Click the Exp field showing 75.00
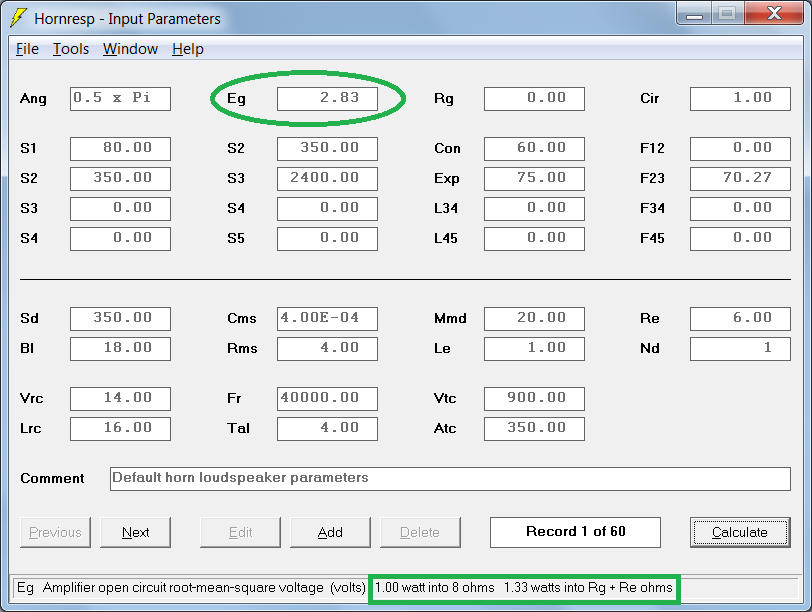This screenshot has width=812, height=612. tap(534, 179)
